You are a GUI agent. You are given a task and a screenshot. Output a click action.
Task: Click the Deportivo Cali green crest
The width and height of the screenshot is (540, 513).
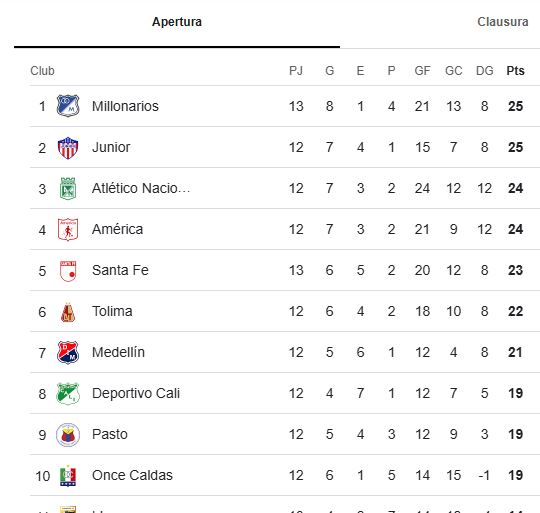(x=68, y=394)
